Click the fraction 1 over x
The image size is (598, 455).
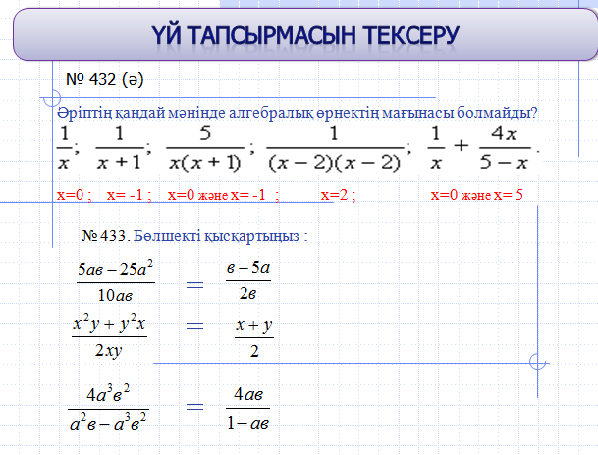64,148
